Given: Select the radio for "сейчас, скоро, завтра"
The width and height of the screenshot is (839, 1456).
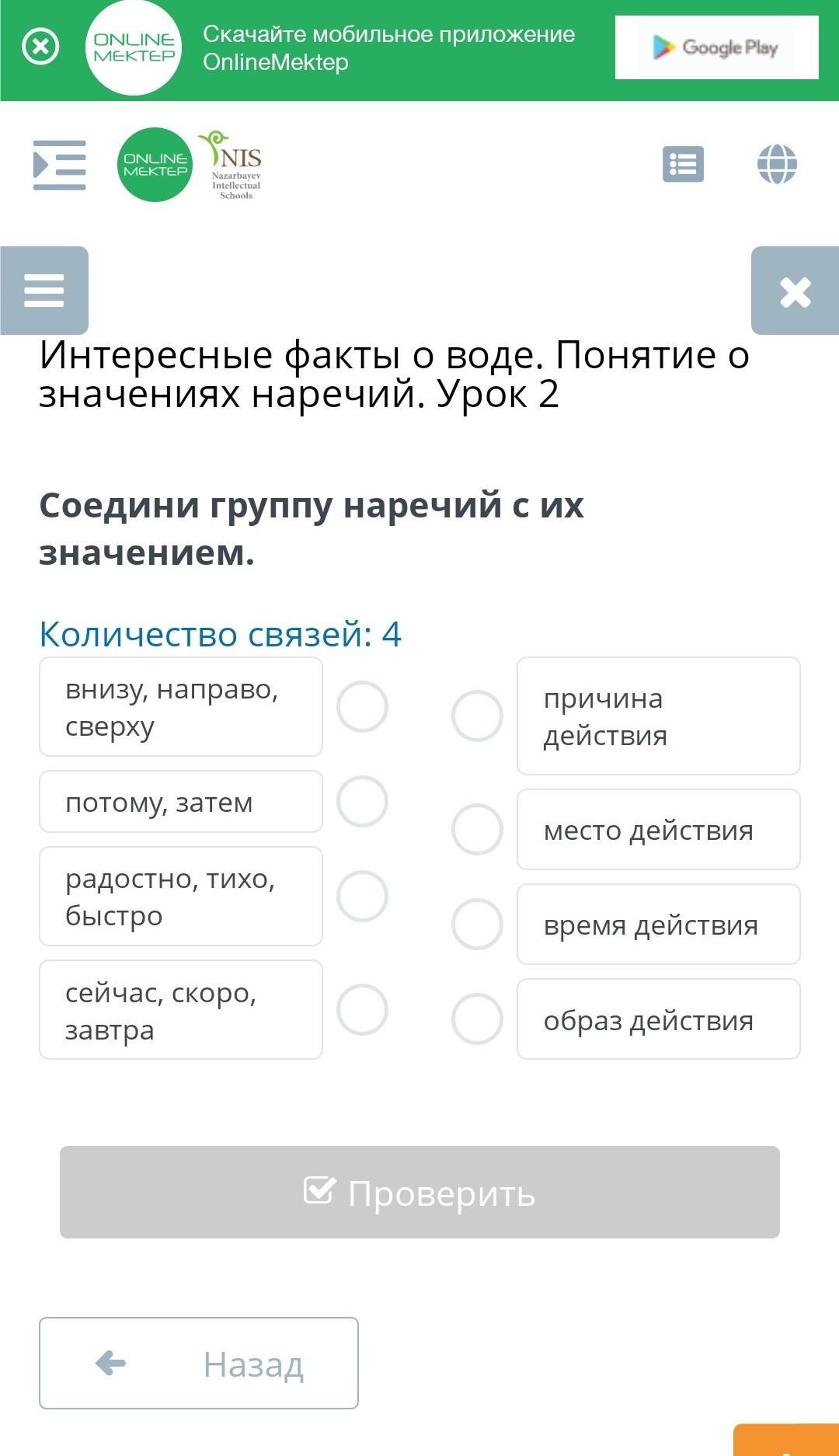Looking at the screenshot, I should coord(362,1009).
